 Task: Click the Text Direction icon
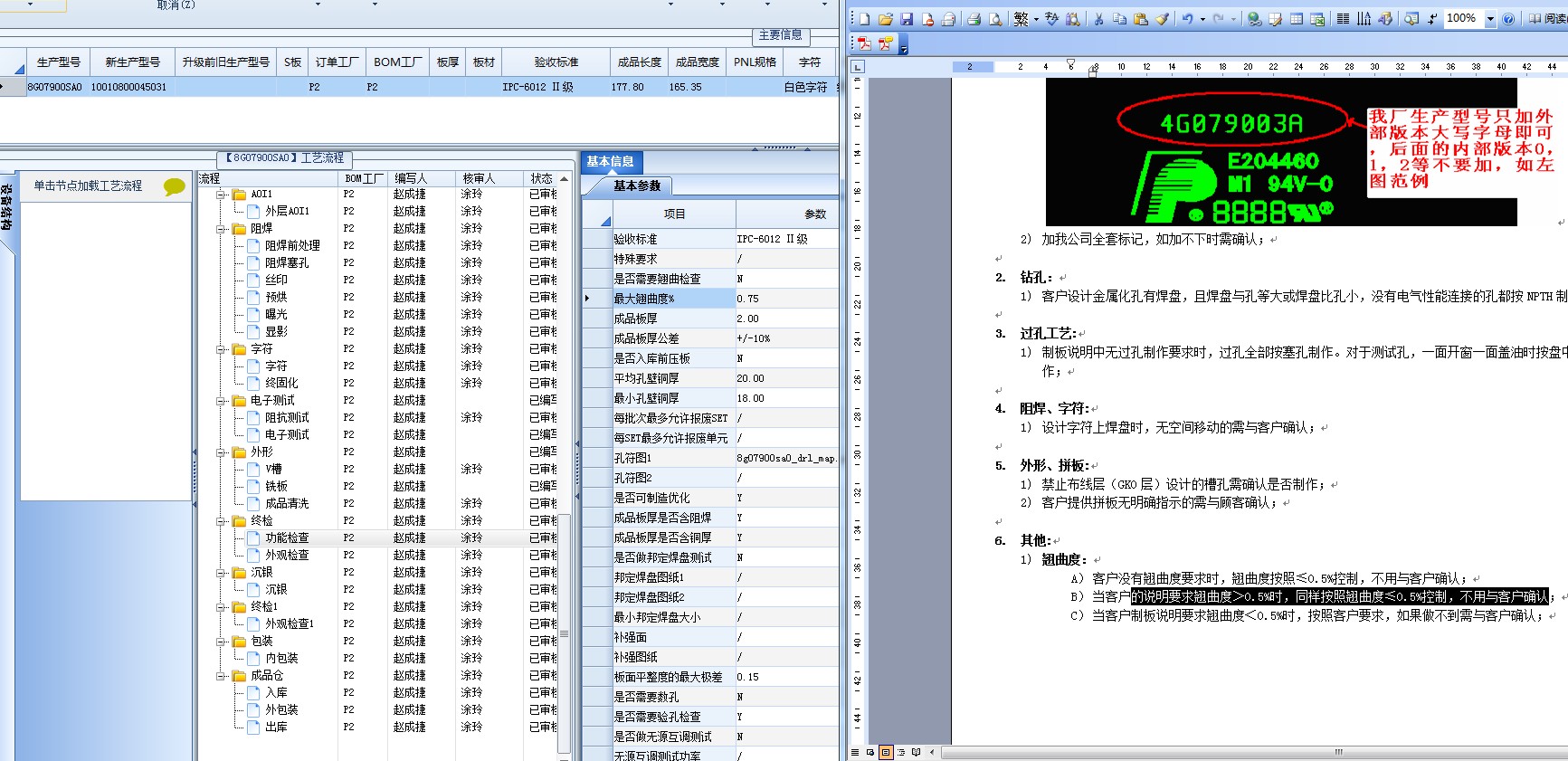[x=1364, y=18]
